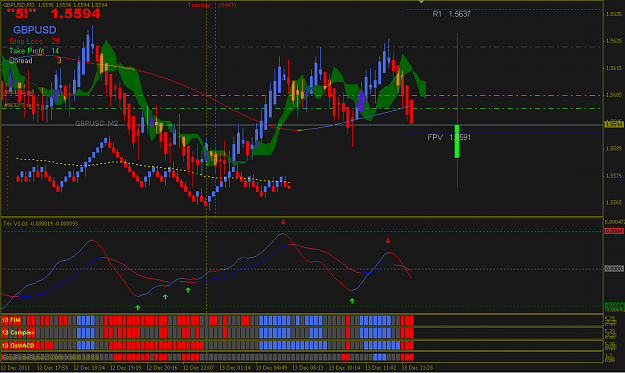625x373 pixels.
Task: Click the 13 Dec 11:28 time label
Action: pyautogui.click(x=417, y=367)
